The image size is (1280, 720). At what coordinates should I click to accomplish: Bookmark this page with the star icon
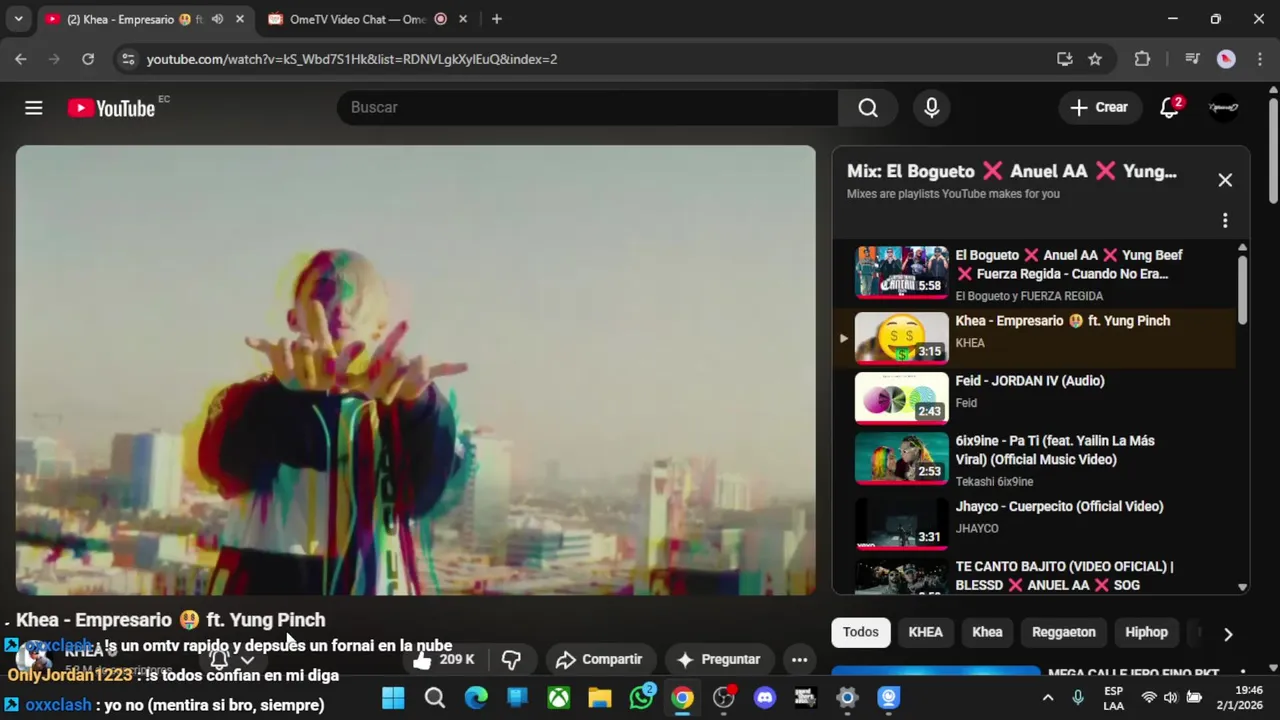pyautogui.click(x=1095, y=59)
